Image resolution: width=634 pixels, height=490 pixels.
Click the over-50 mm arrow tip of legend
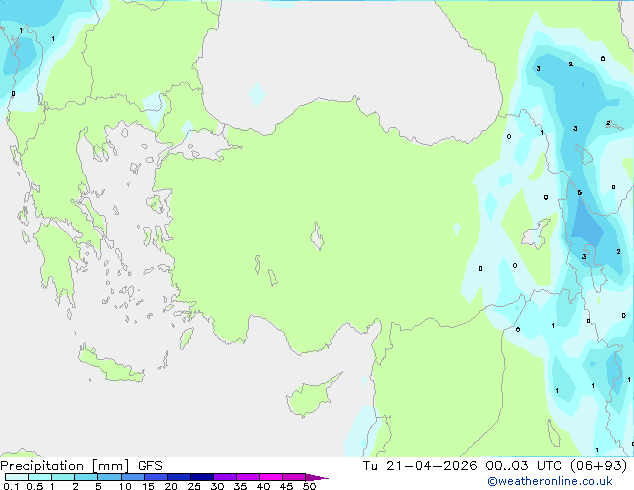(x=317, y=477)
